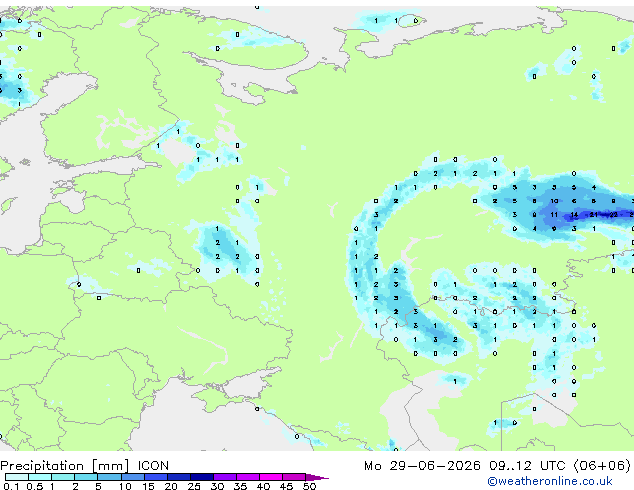Click the 30–35 mm purple swatch
This screenshot has height=490, width=634.
pos(224,477)
